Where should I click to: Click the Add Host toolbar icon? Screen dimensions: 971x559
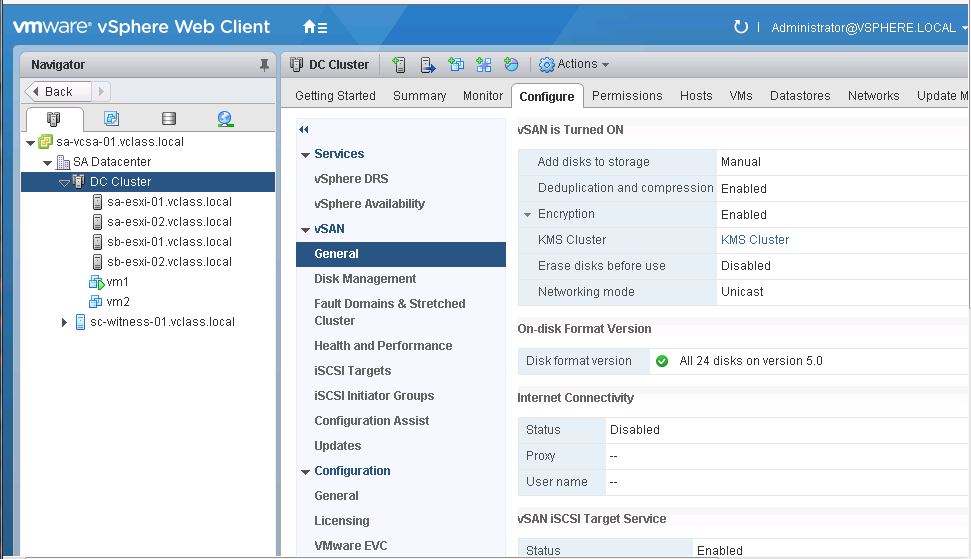[x=399, y=64]
